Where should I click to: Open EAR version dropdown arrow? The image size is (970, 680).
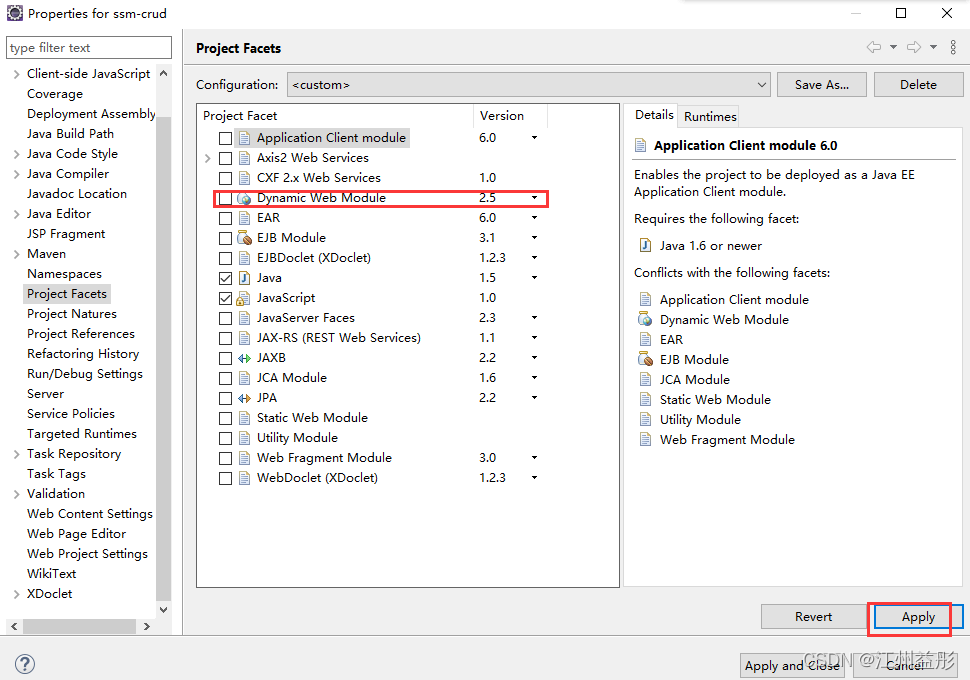[534, 218]
